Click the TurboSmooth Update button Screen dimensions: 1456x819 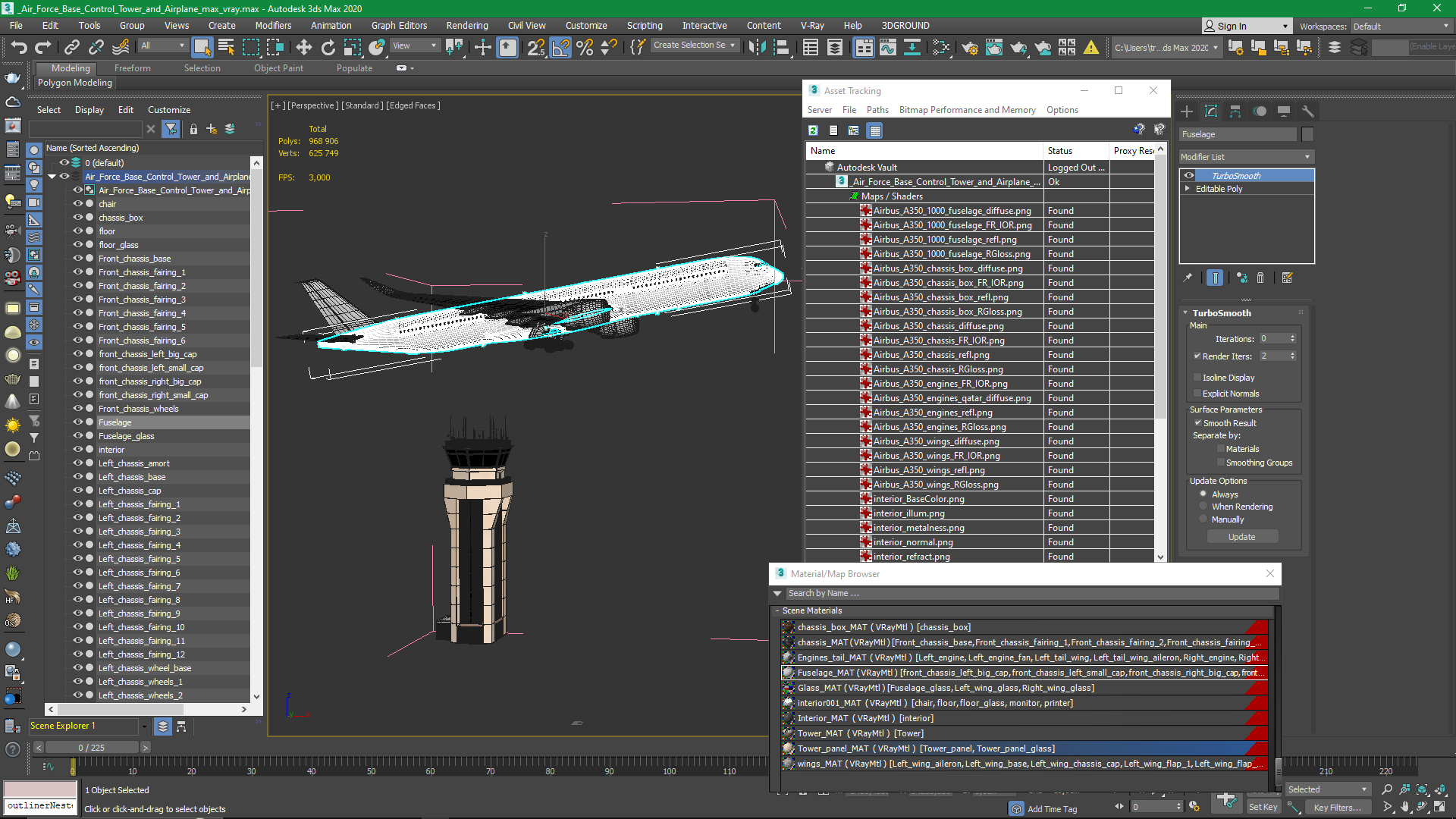(x=1241, y=537)
